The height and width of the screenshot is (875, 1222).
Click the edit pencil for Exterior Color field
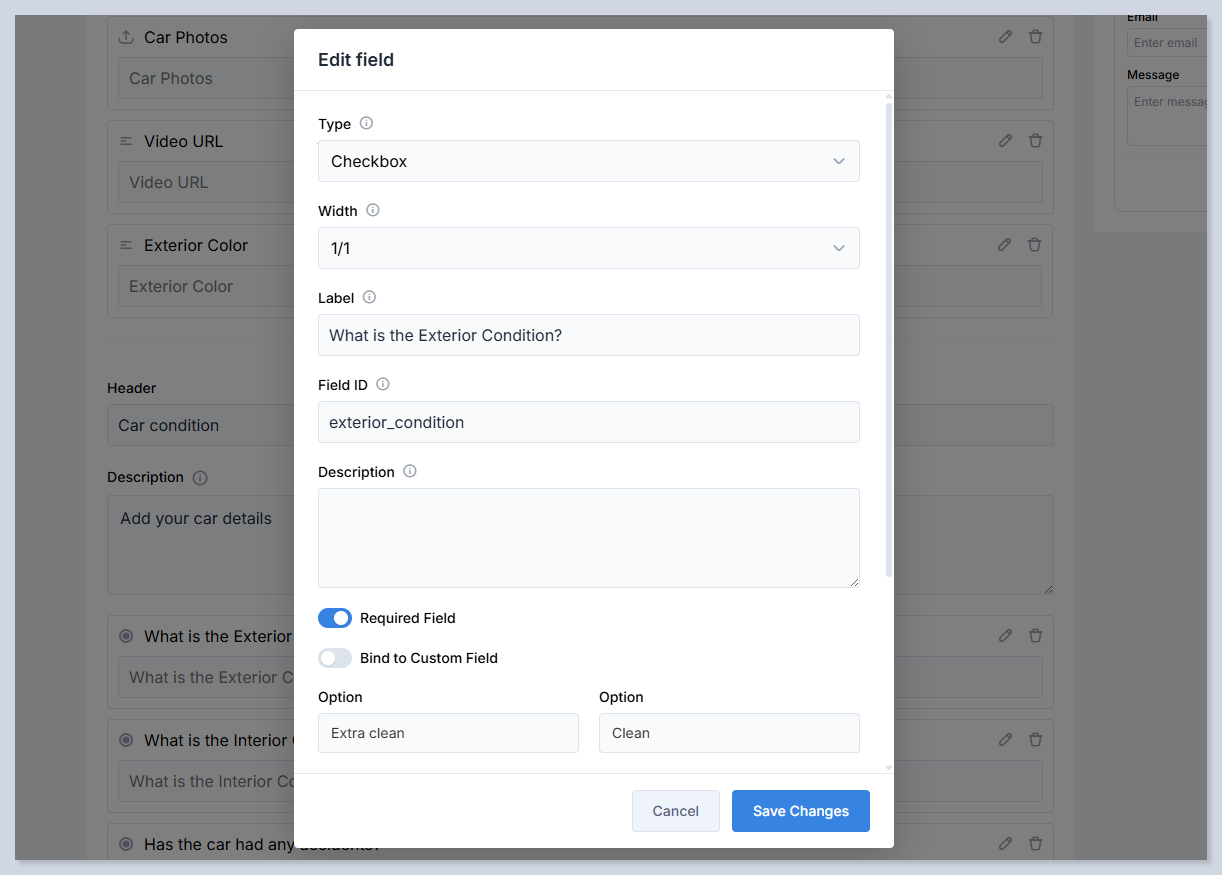[x=1006, y=245]
